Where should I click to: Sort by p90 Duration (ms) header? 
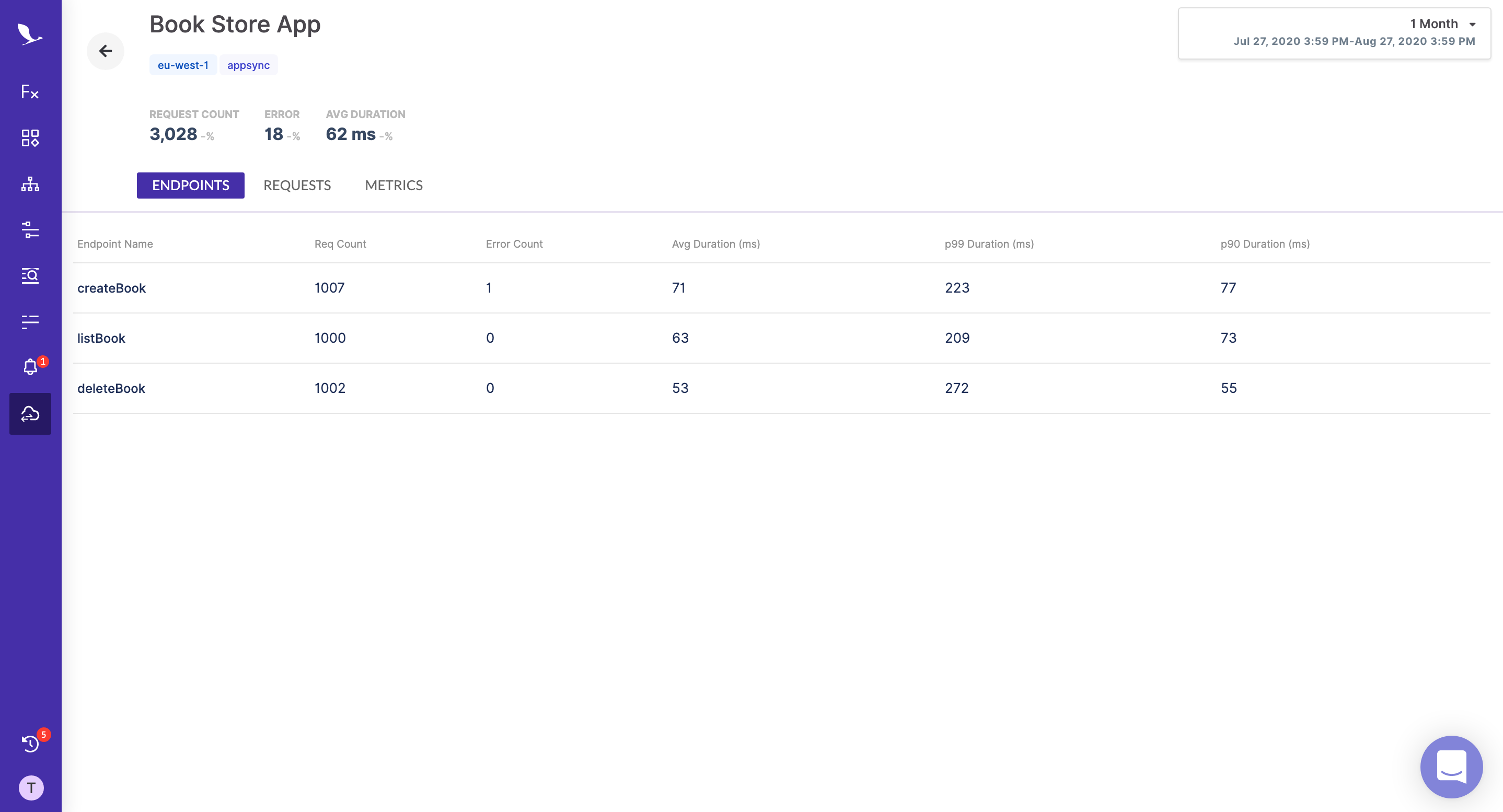coord(1265,244)
